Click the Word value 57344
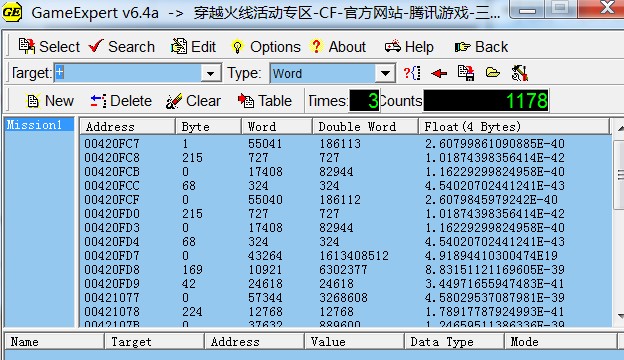Screen dimensions: 624x360 (x=265, y=298)
